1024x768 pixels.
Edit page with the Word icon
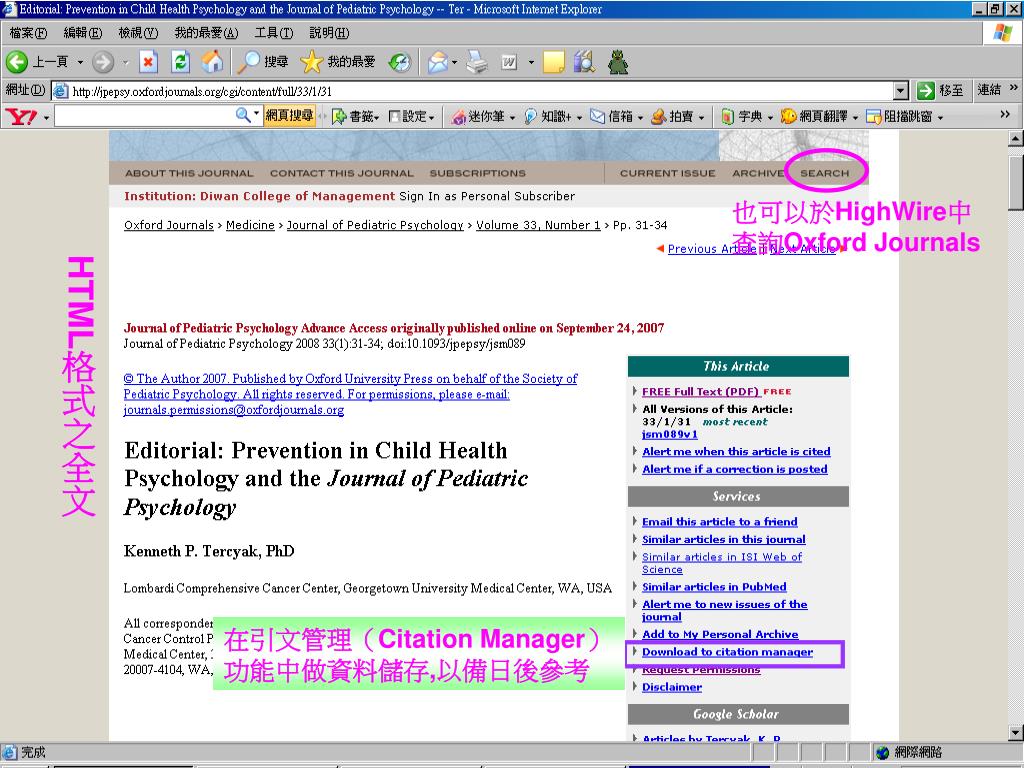(509, 62)
